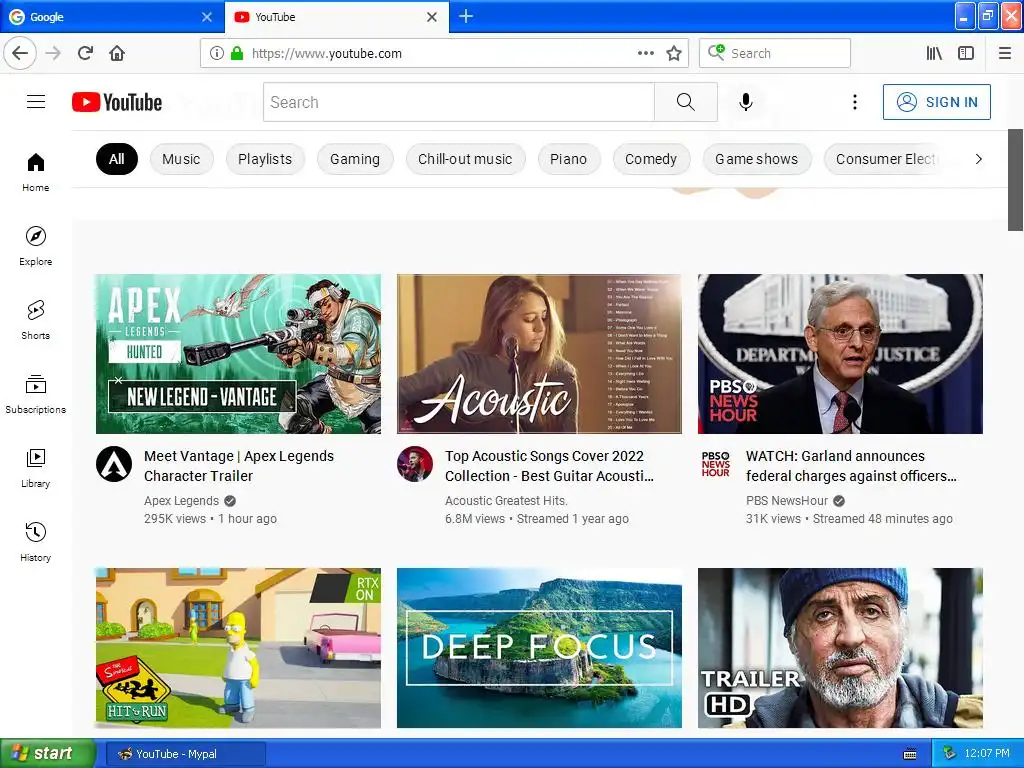Close the YouTube browser tab
Image resolution: width=1024 pixels, height=768 pixels.
(432, 17)
